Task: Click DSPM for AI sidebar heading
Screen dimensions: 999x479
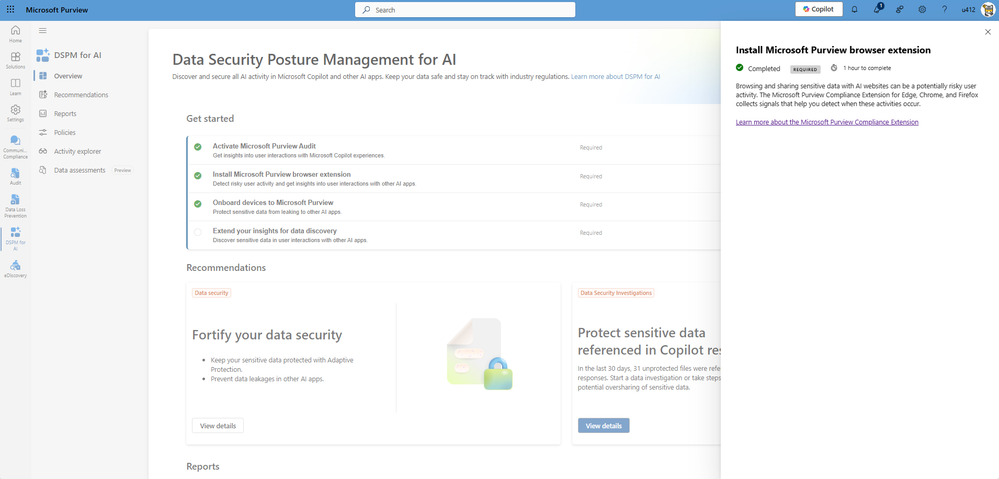Action: click(x=78, y=55)
